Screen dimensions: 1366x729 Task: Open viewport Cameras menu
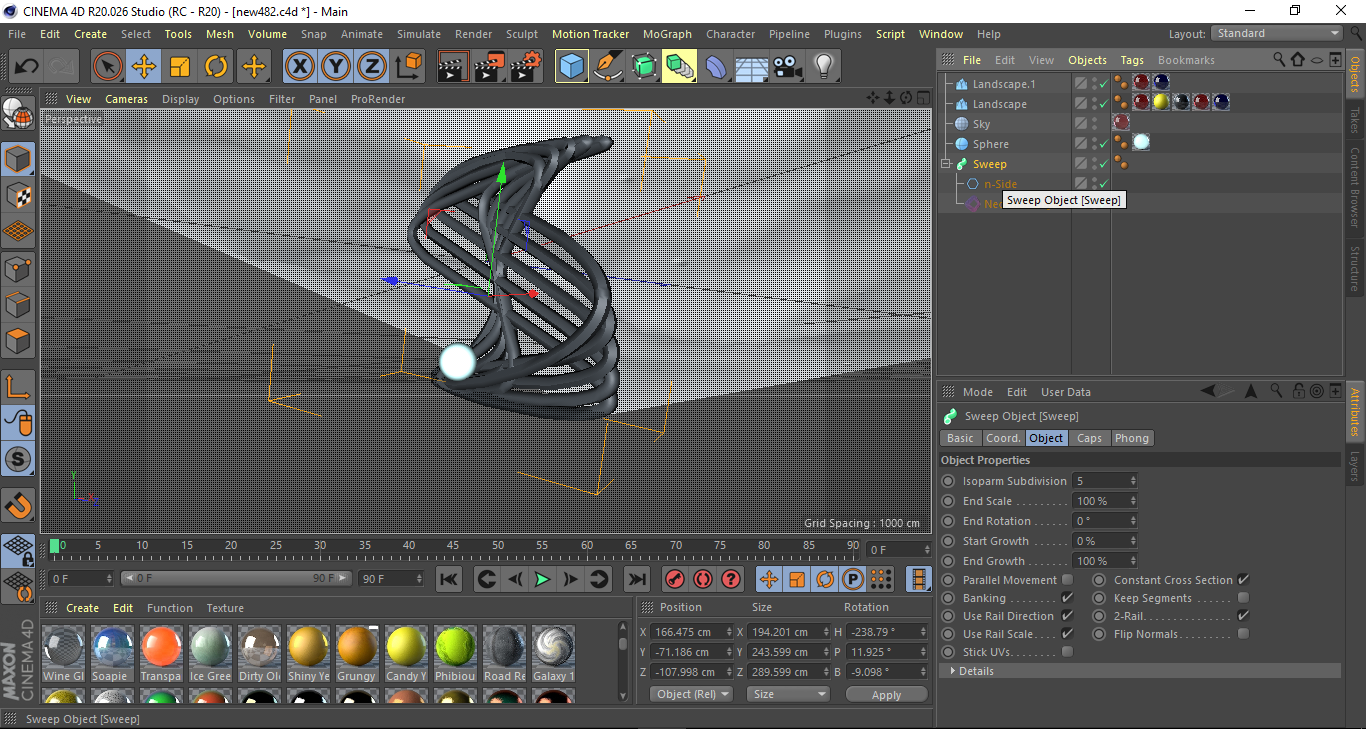click(x=127, y=99)
